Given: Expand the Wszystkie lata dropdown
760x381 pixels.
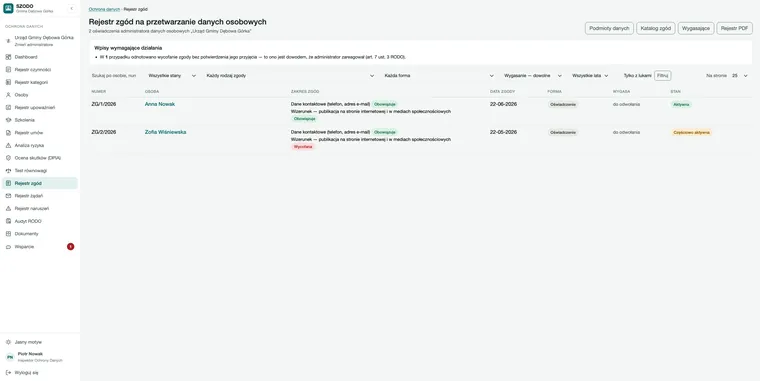Looking at the screenshot, I should click(590, 76).
